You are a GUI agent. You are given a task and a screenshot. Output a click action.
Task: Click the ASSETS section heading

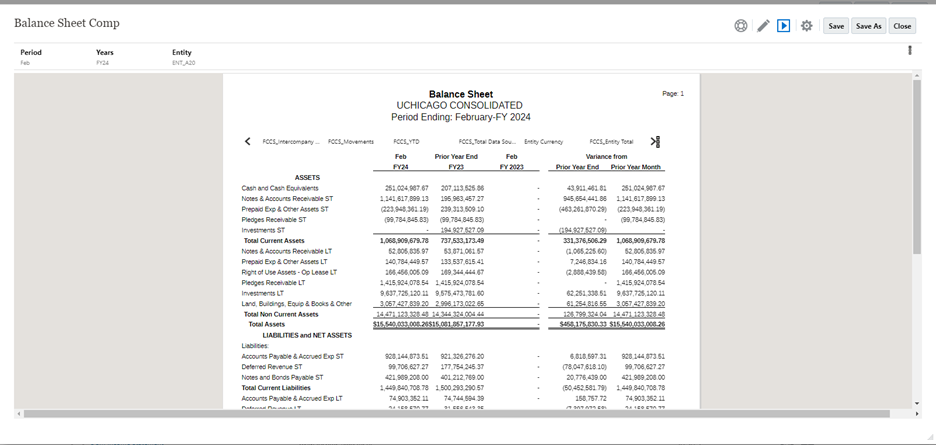click(307, 177)
